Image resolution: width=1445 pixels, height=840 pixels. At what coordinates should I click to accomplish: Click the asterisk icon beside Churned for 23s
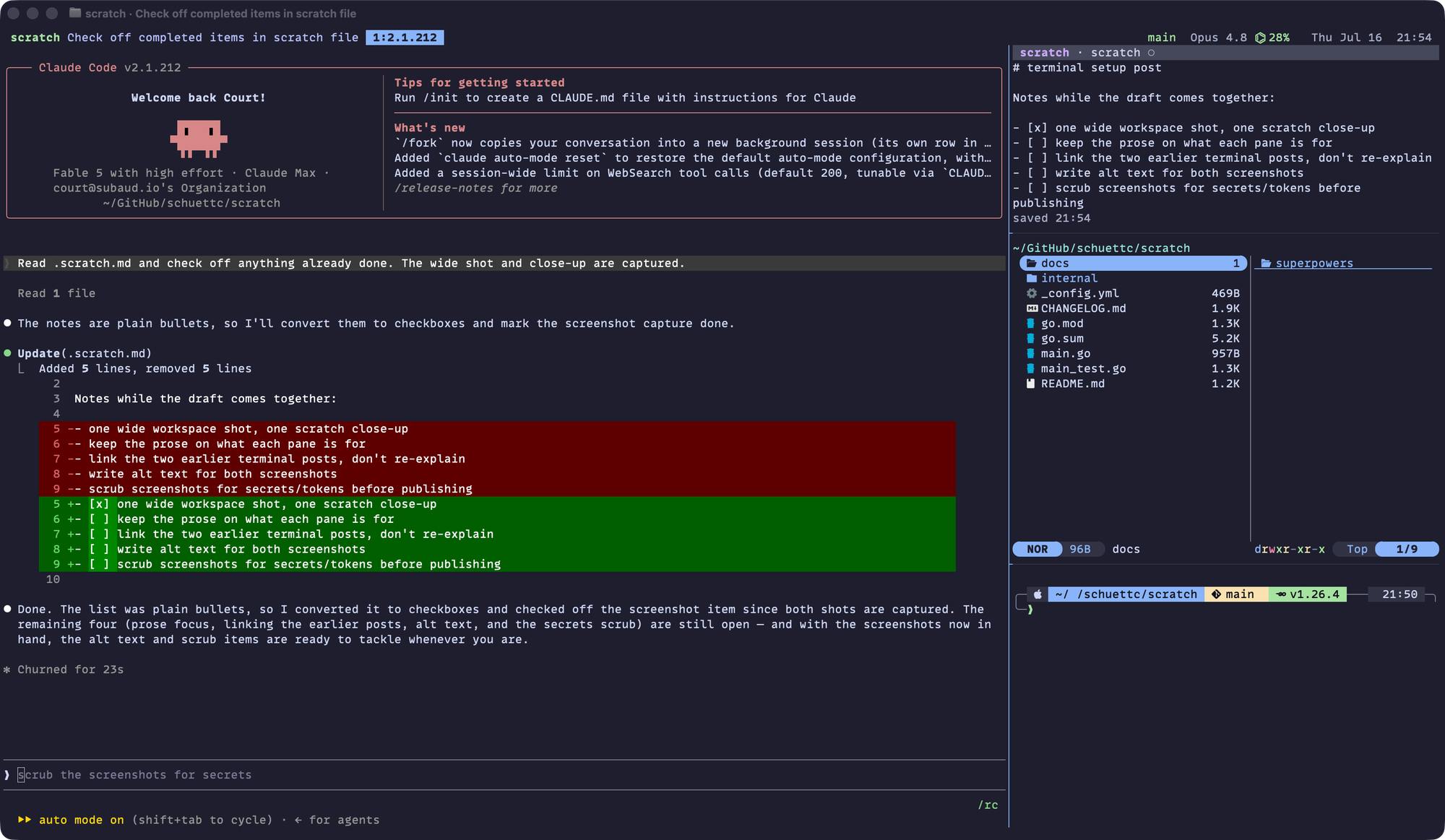coord(7,670)
